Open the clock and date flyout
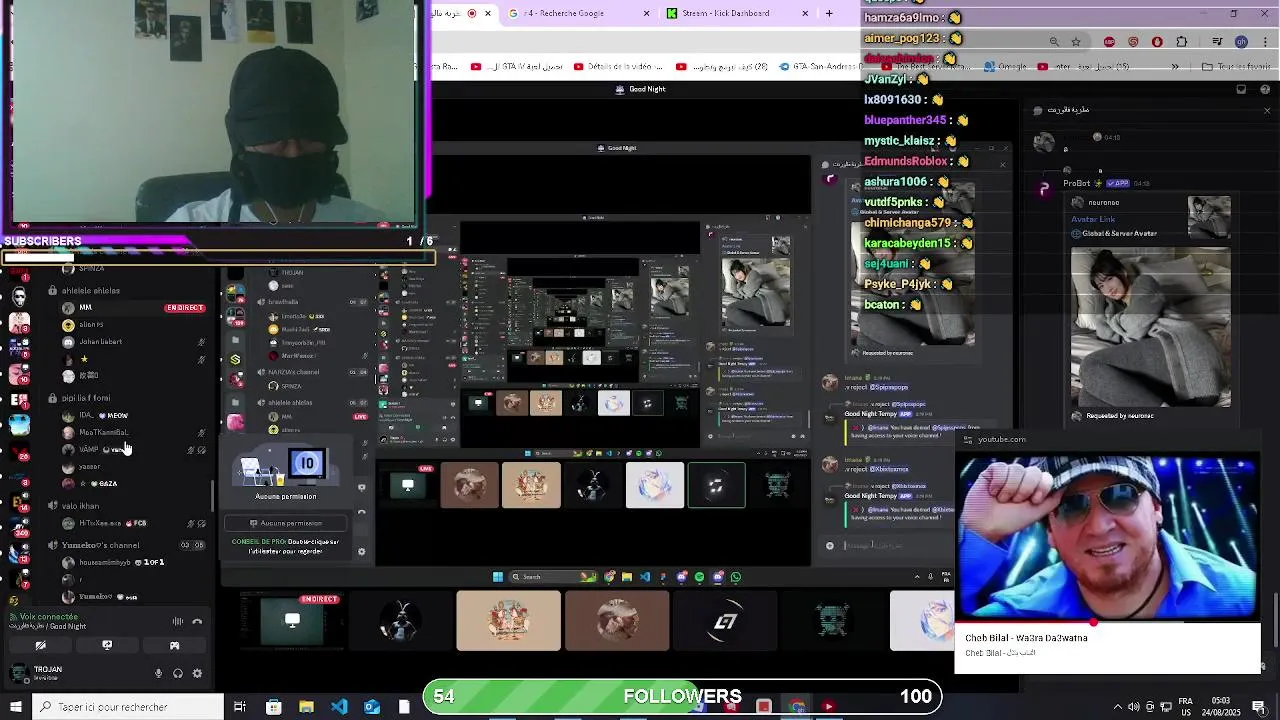Screen dimensions: 1280x720 coord(1219,706)
